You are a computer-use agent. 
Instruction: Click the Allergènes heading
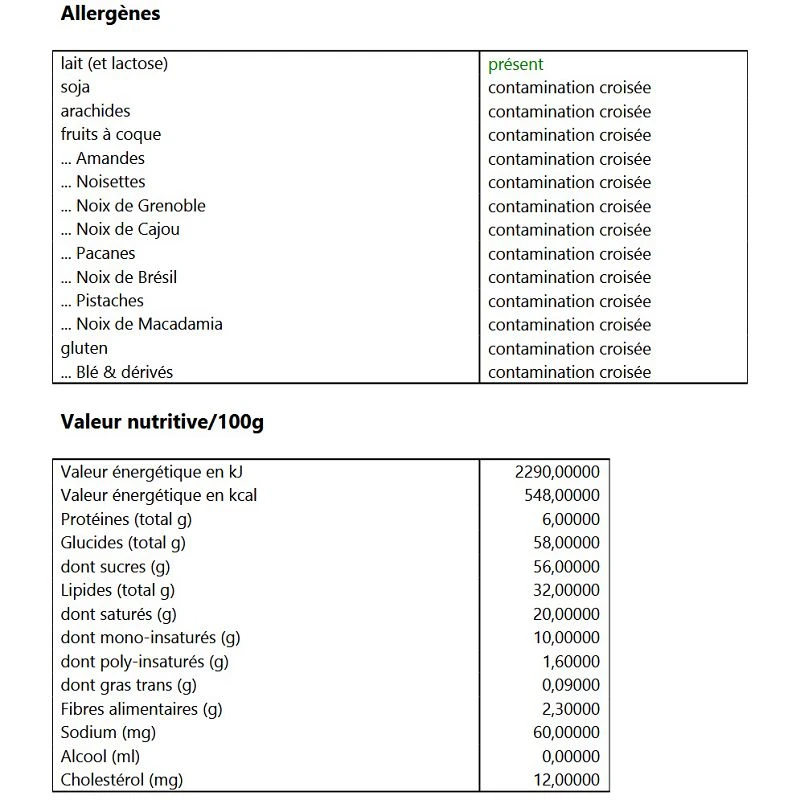110,13
